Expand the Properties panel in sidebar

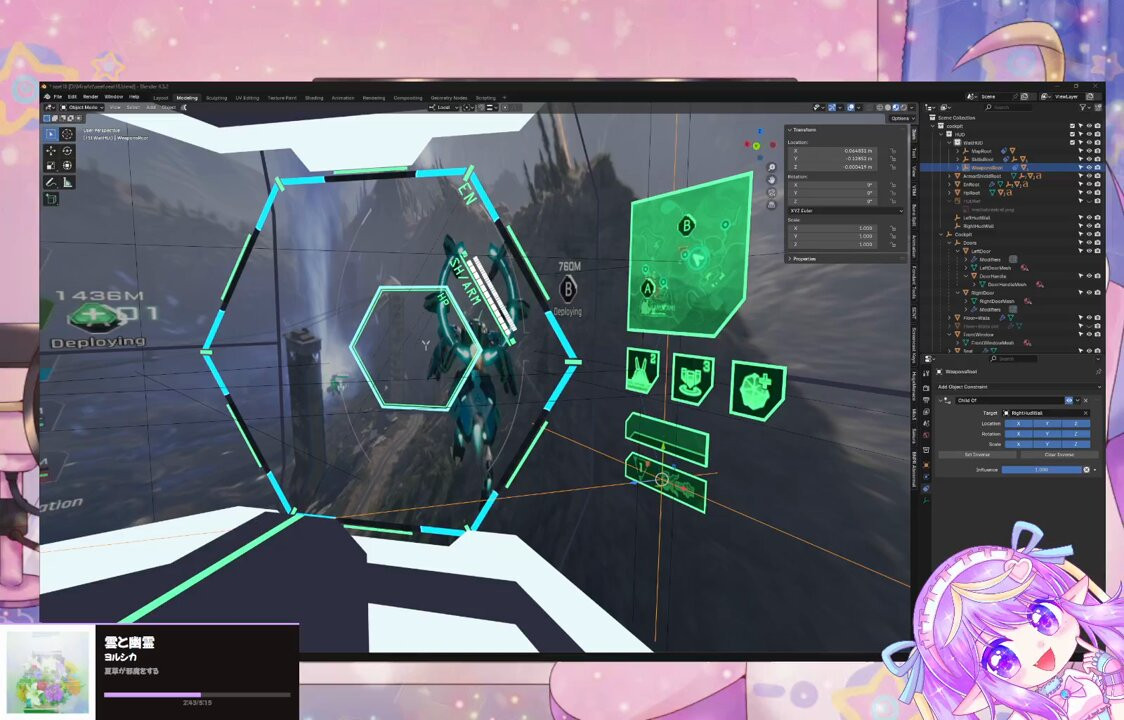click(x=804, y=259)
